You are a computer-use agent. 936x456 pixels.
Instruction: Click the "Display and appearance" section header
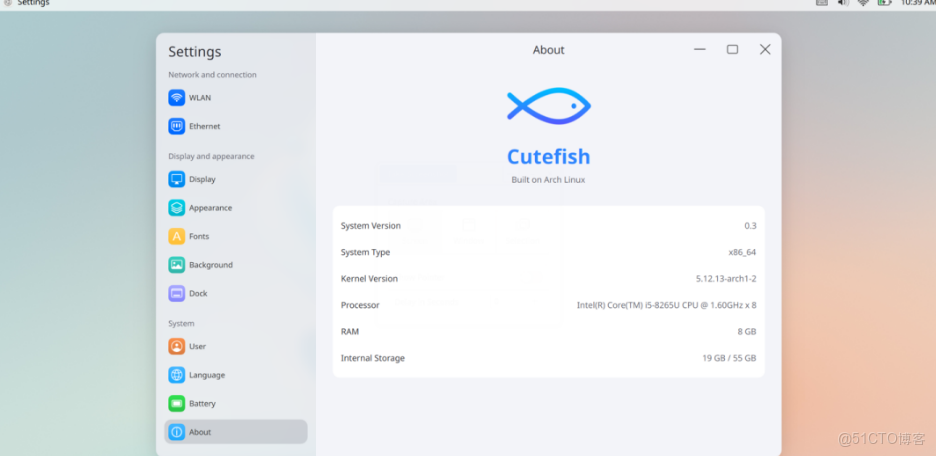coord(211,156)
